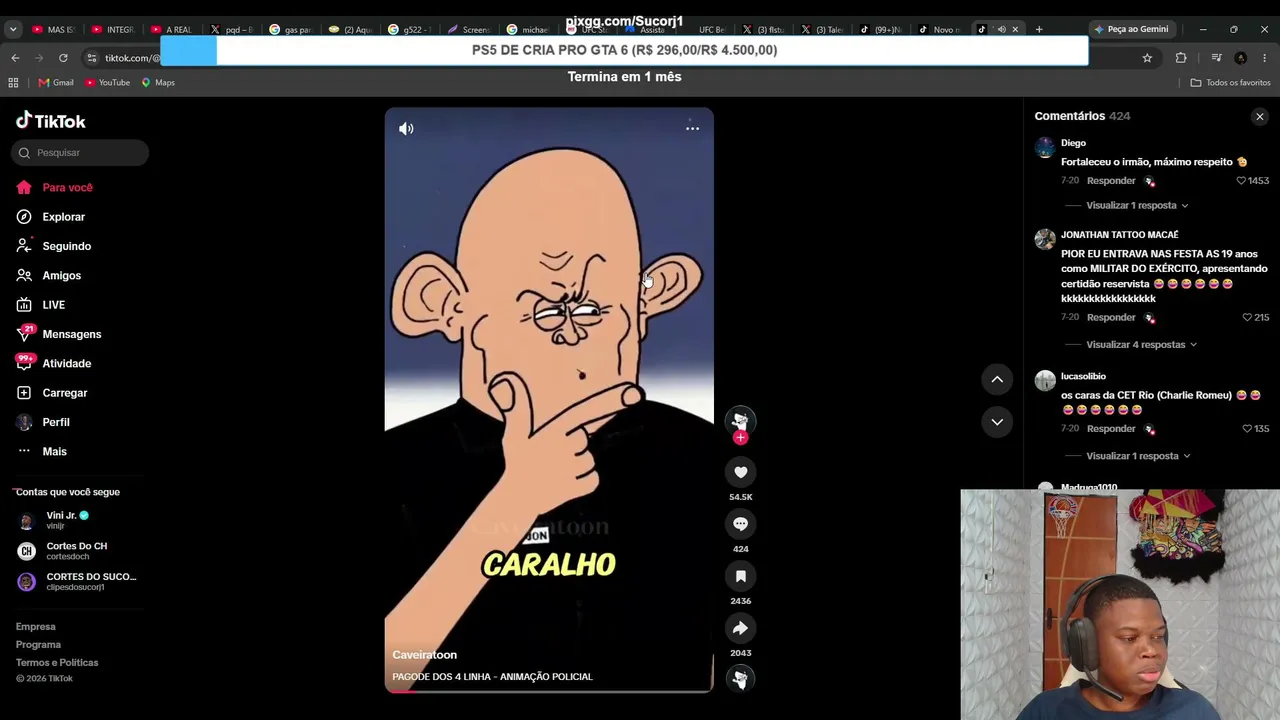
Task: Open the Programa footer link
Action: (38, 645)
